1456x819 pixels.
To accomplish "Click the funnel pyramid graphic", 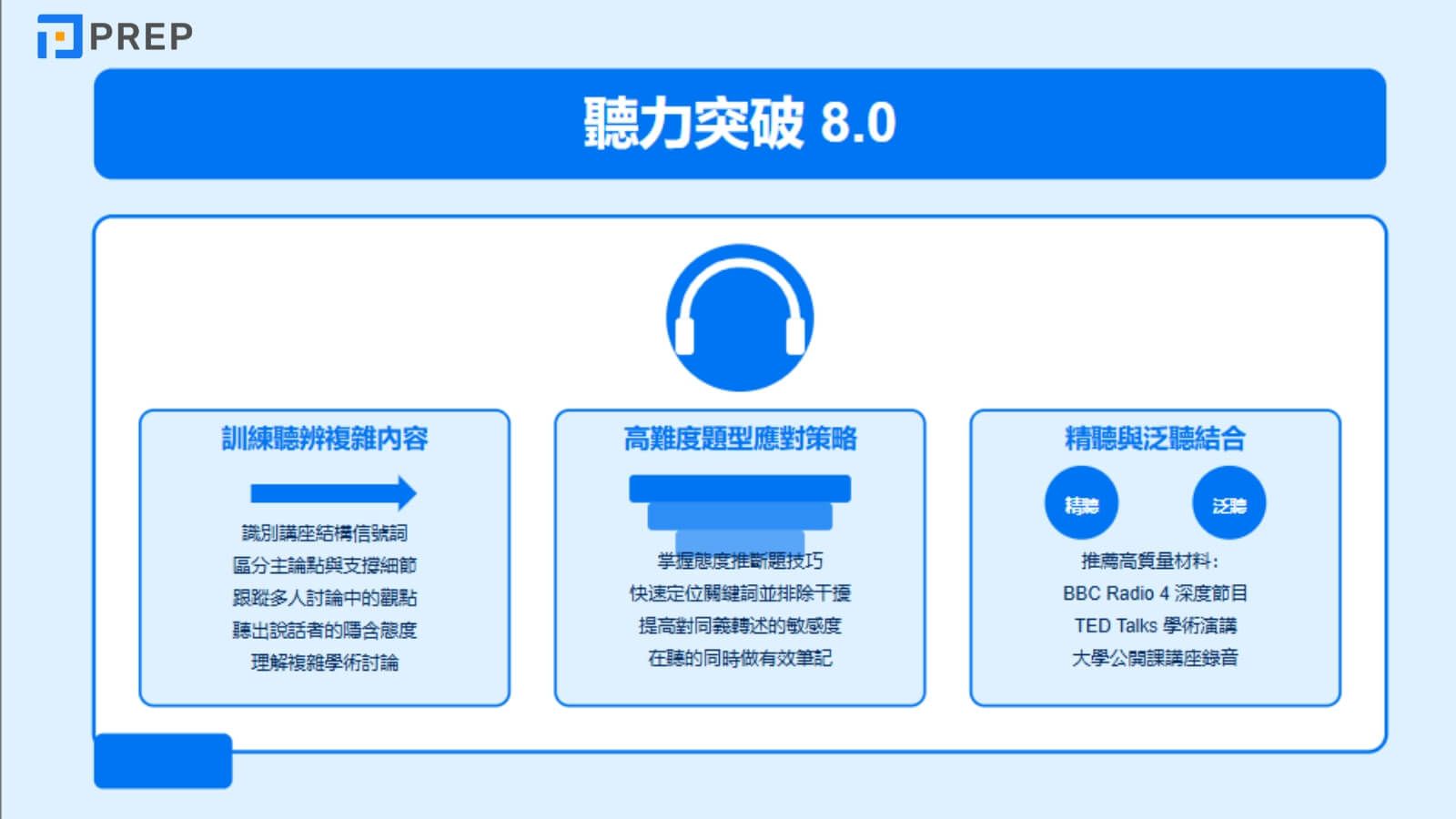I will click(x=740, y=514).
